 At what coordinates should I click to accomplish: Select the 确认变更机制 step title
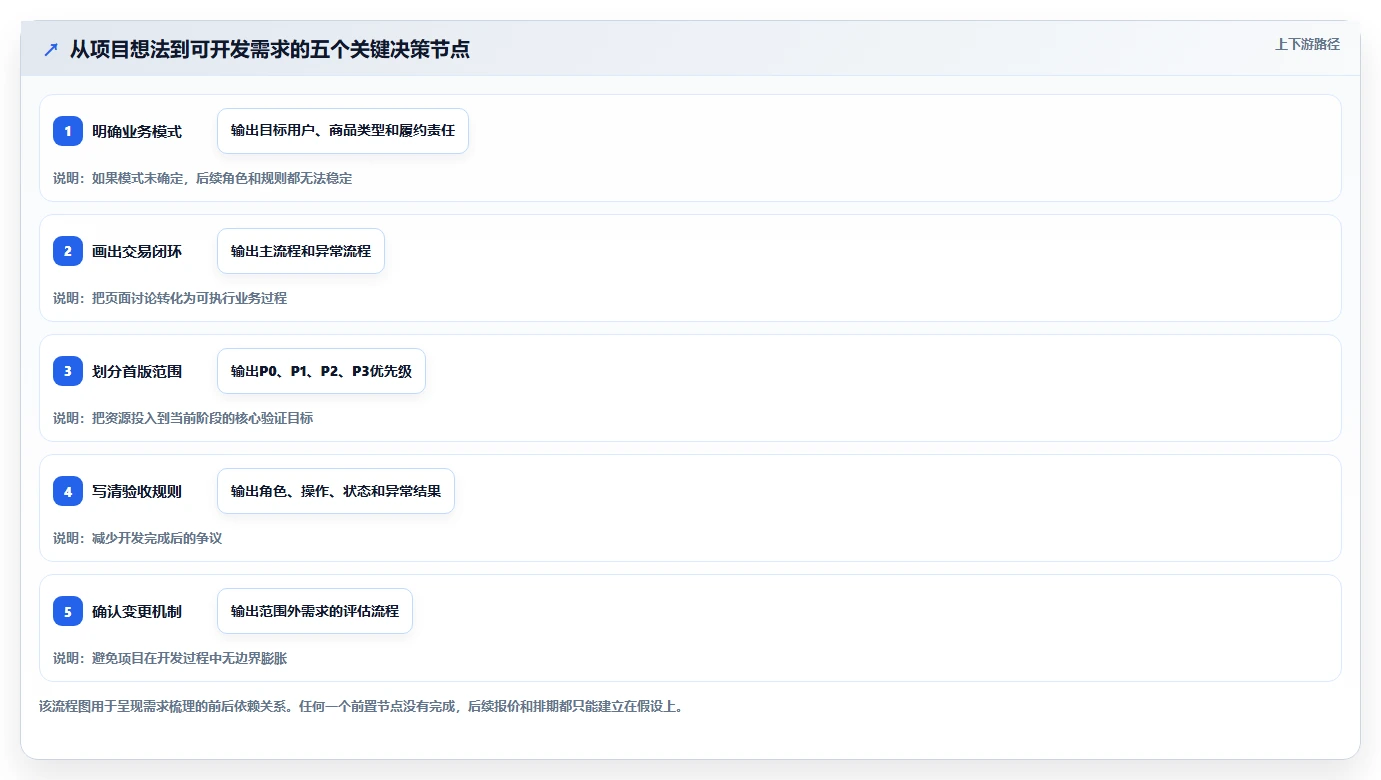[x=137, y=611]
